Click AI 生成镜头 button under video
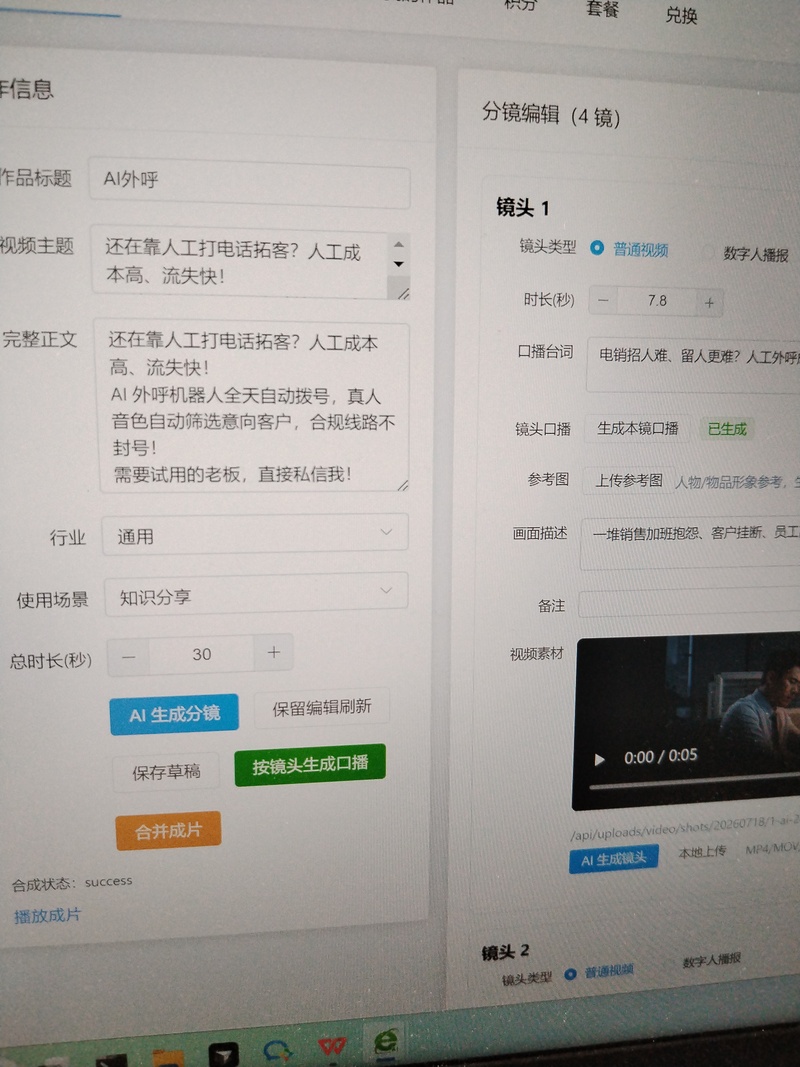800x1067 pixels. [614, 859]
